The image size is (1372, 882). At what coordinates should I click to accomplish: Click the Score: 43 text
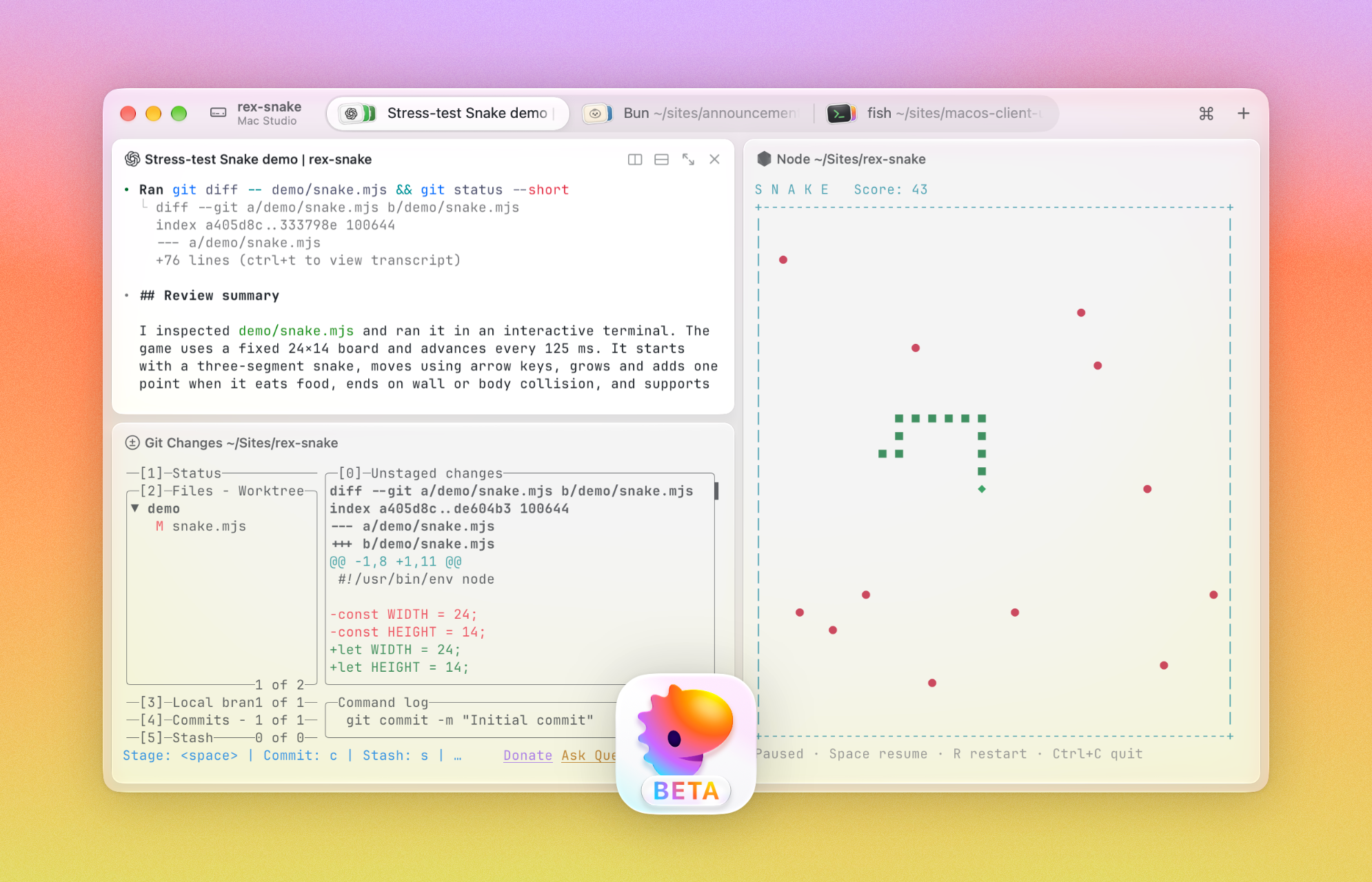pyautogui.click(x=891, y=189)
